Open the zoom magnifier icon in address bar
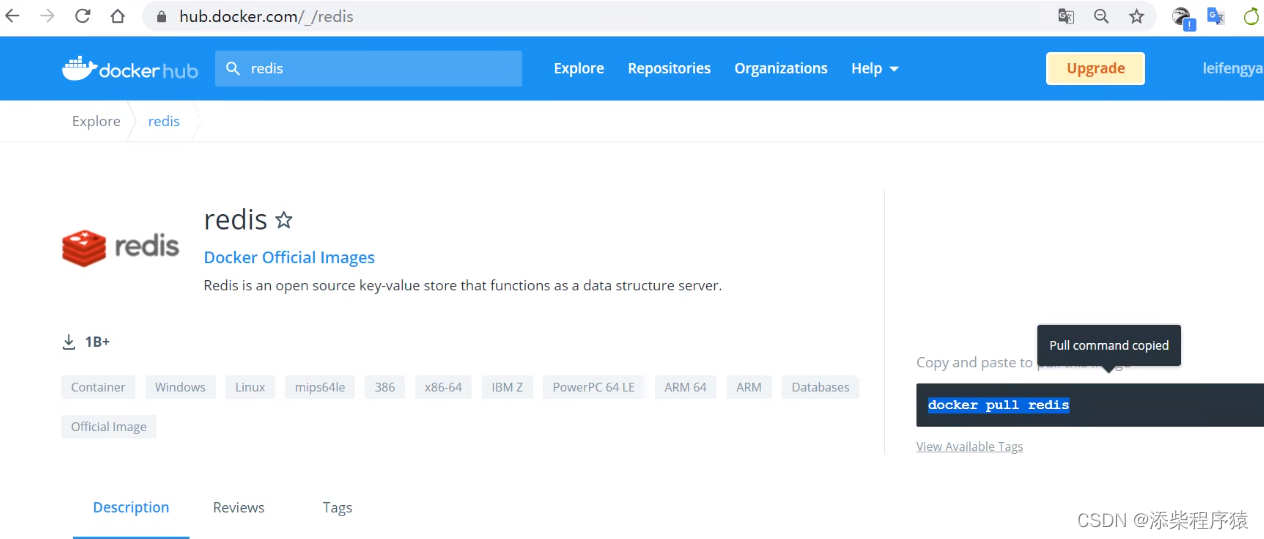The image size is (1264, 539). (x=1101, y=16)
